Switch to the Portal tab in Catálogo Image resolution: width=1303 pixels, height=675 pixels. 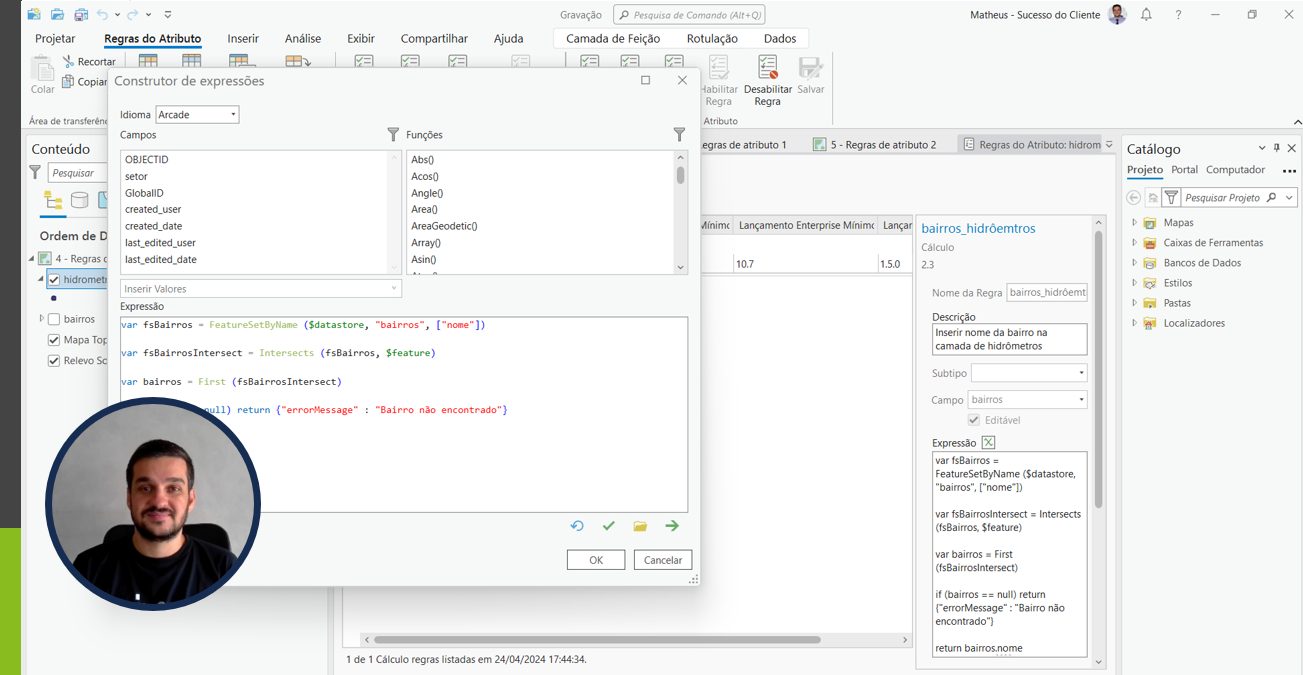click(1184, 170)
